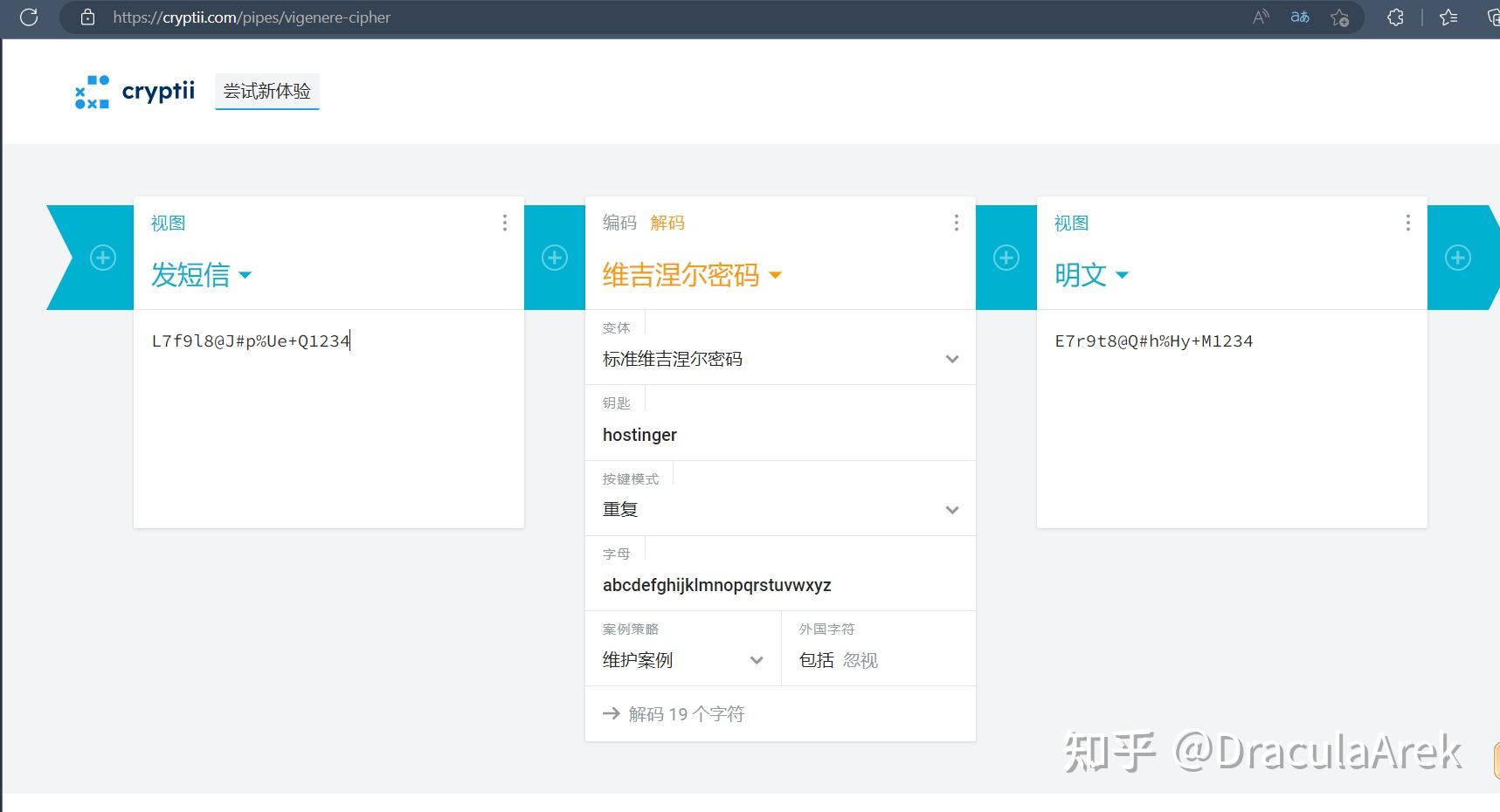Viewport: 1500px width, 812px height.
Task: Add a brick between 维吉涅尔密码 and 明文
Action: click(1006, 258)
